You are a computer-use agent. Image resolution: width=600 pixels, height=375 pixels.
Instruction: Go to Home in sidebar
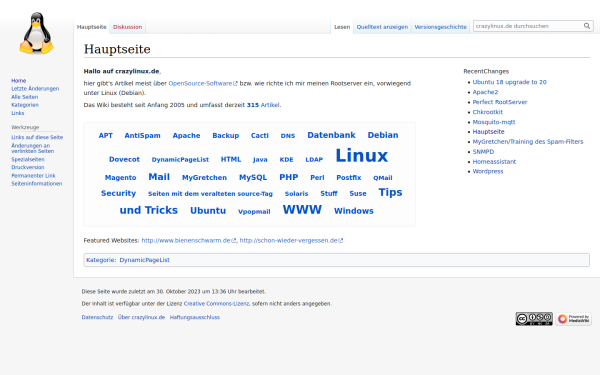click(19, 81)
